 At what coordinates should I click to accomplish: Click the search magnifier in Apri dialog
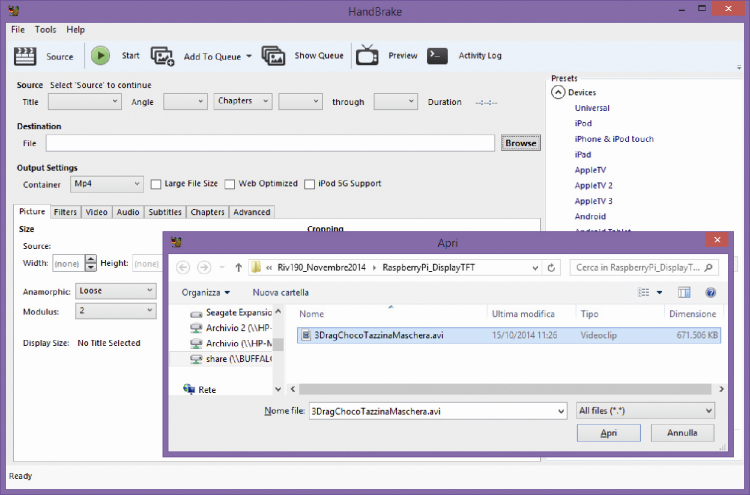tap(709, 267)
